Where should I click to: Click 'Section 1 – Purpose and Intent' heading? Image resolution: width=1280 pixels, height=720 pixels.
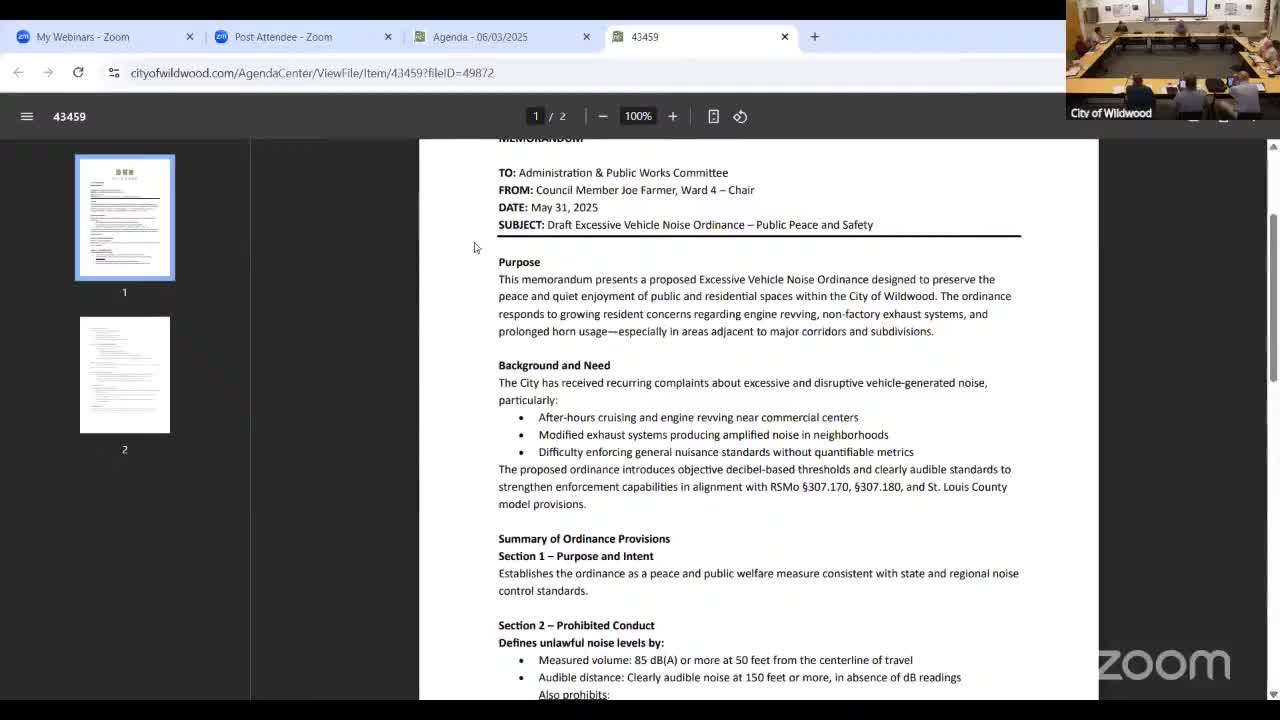(576, 556)
